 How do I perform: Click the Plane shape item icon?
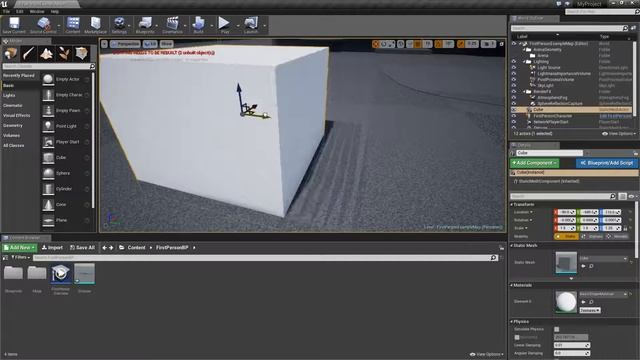pos(48,220)
